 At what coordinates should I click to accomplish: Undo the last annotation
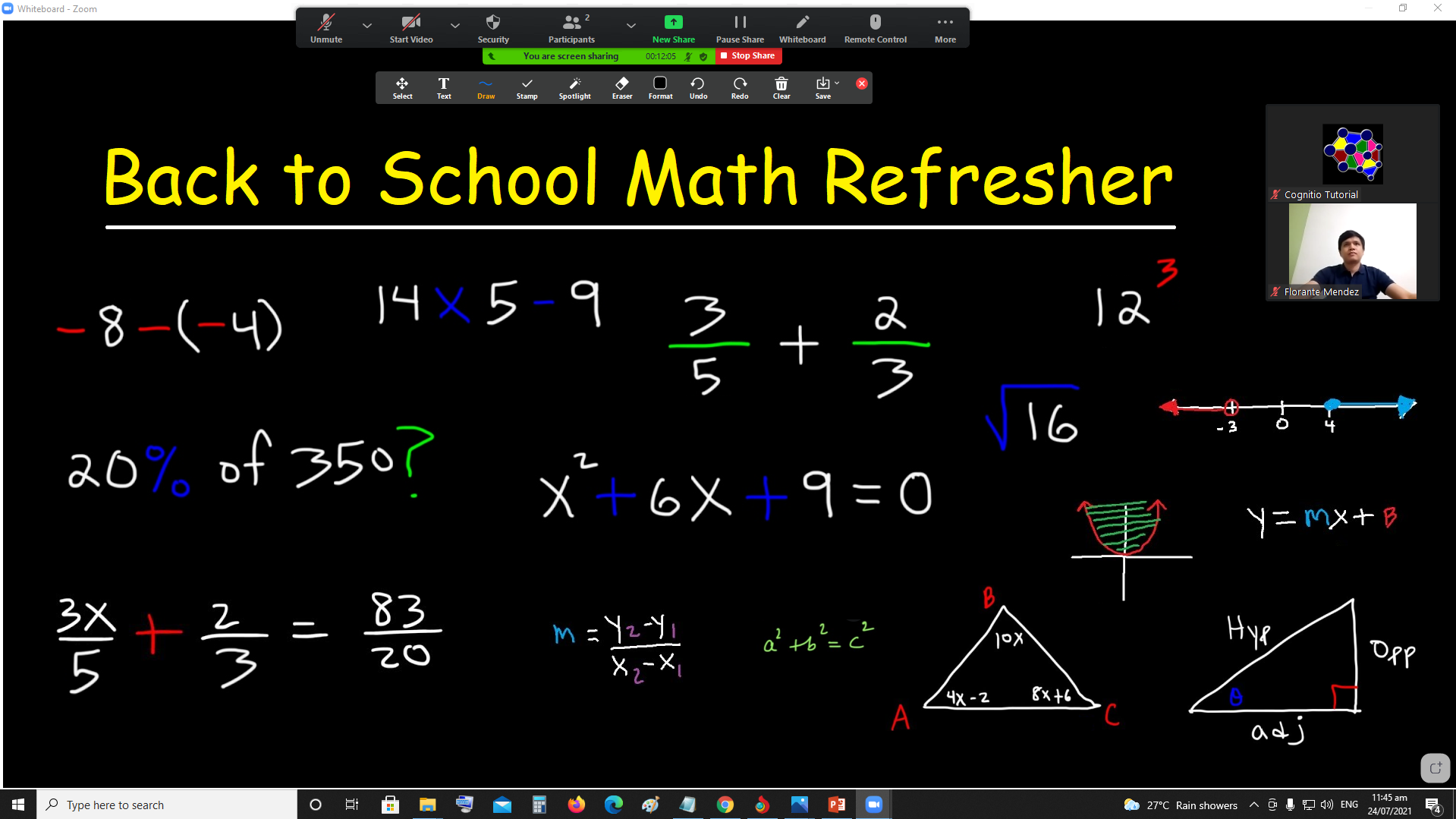click(x=698, y=88)
